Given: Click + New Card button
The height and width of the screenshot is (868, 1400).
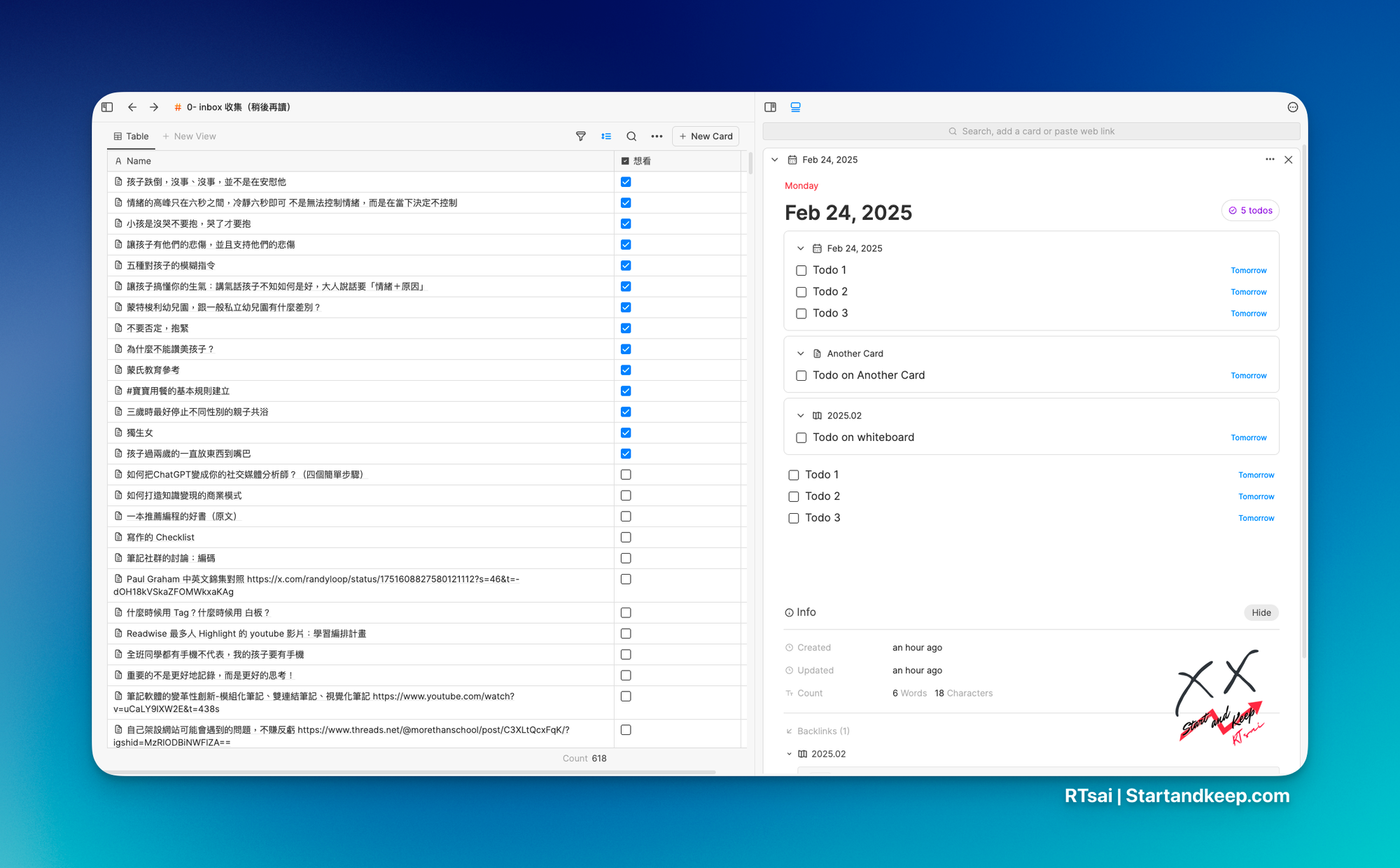Looking at the screenshot, I should click(x=706, y=136).
